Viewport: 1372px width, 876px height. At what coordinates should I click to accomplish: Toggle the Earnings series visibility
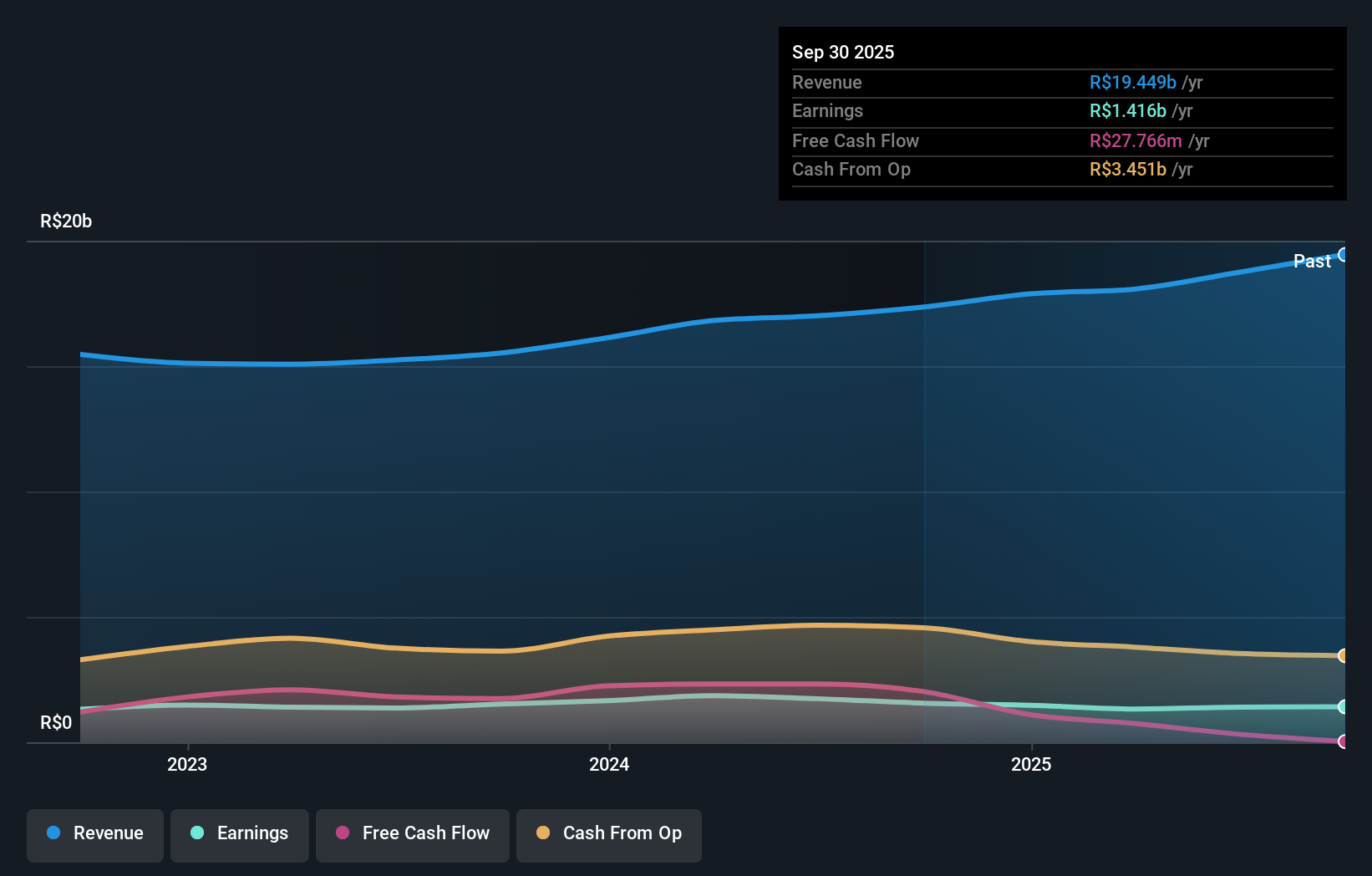click(x=239, y=834)
